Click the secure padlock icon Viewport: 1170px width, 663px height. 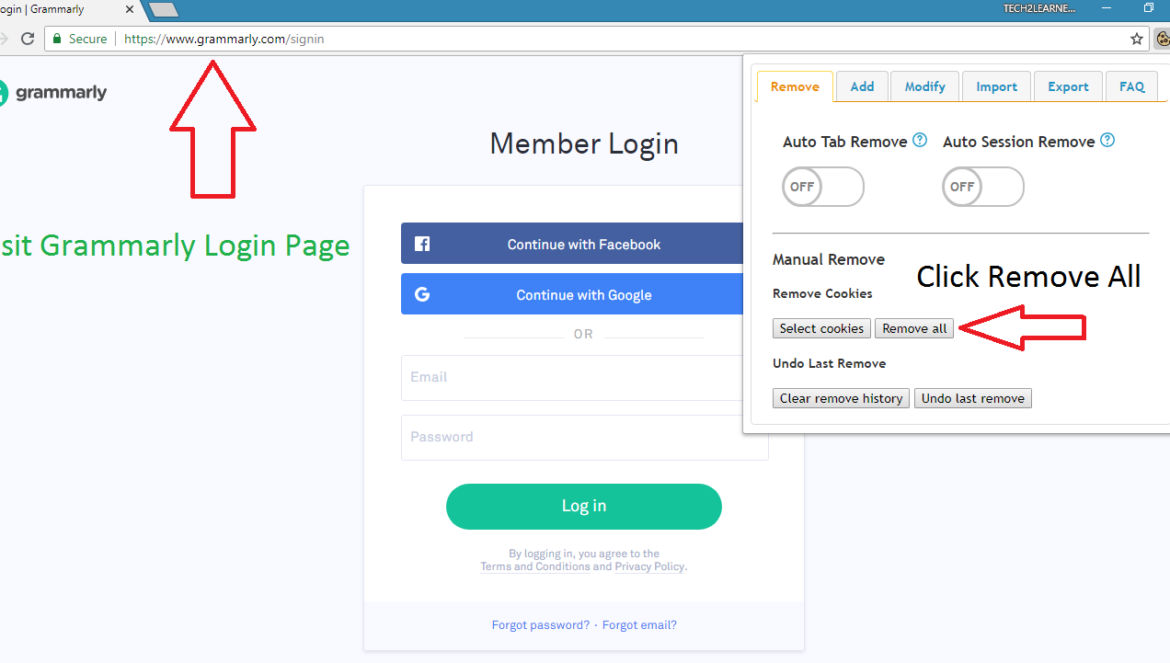(x=57, y=39)
